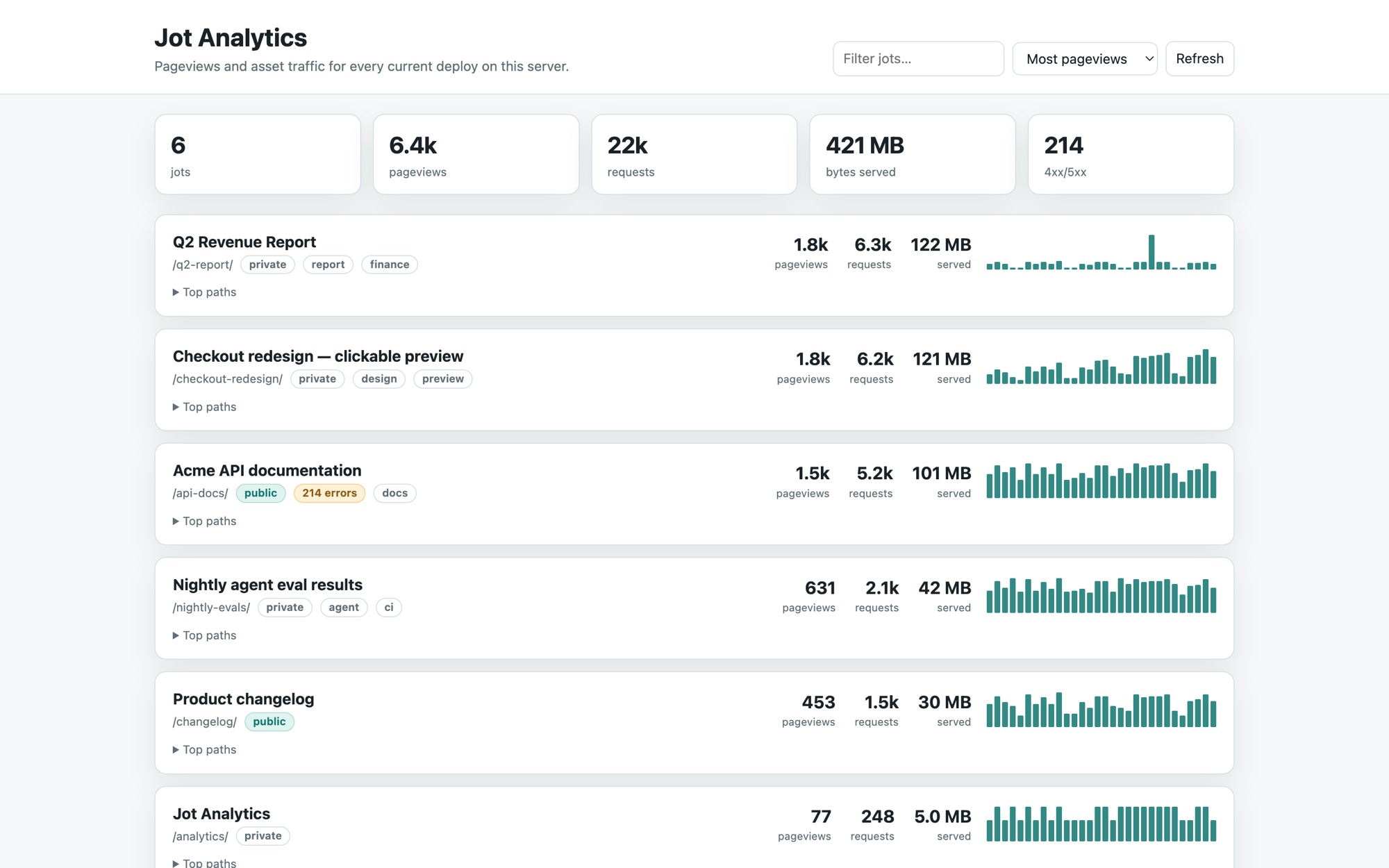This screenshot has width=1389, height=868.
Task: Click the ci tag
Action: [389, 608]
